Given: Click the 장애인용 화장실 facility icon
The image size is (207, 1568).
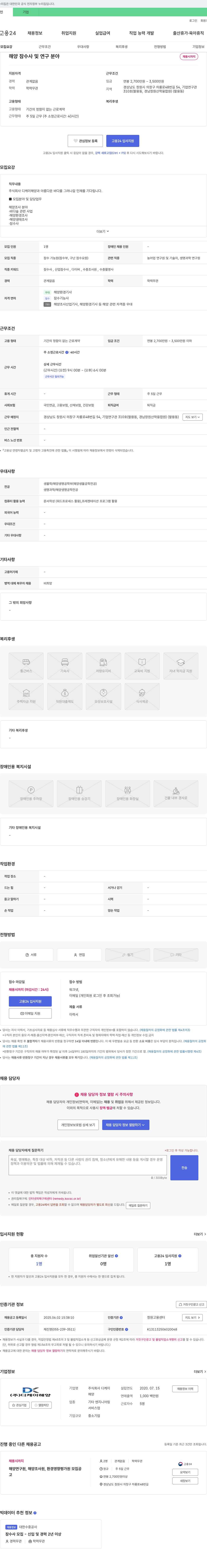Looking at the screenshot, I should [x=128, y=794].
